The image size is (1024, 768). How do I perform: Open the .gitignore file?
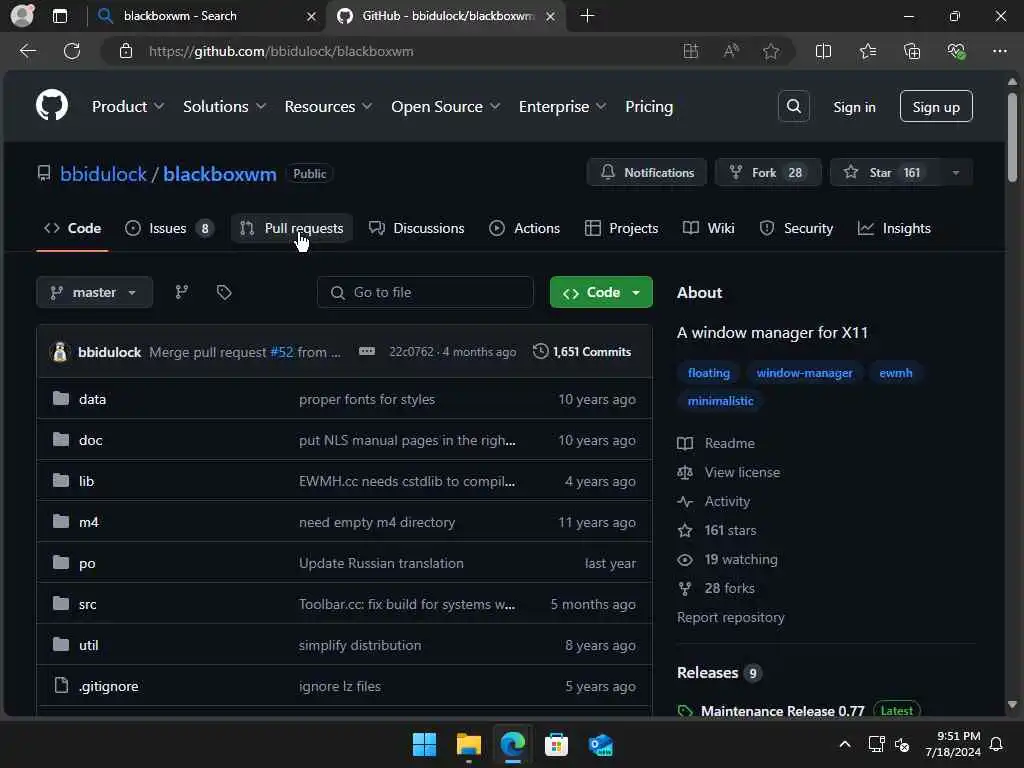coord(108,686)
